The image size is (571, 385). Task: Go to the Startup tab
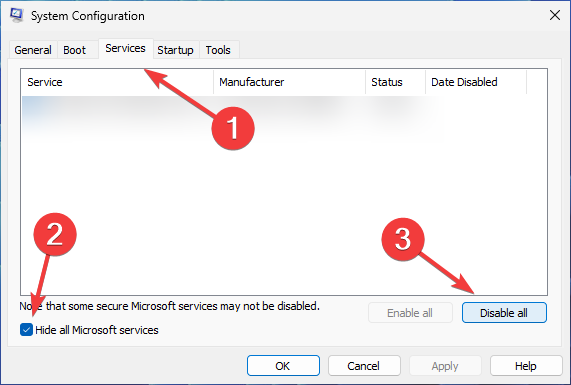[175, 50]
